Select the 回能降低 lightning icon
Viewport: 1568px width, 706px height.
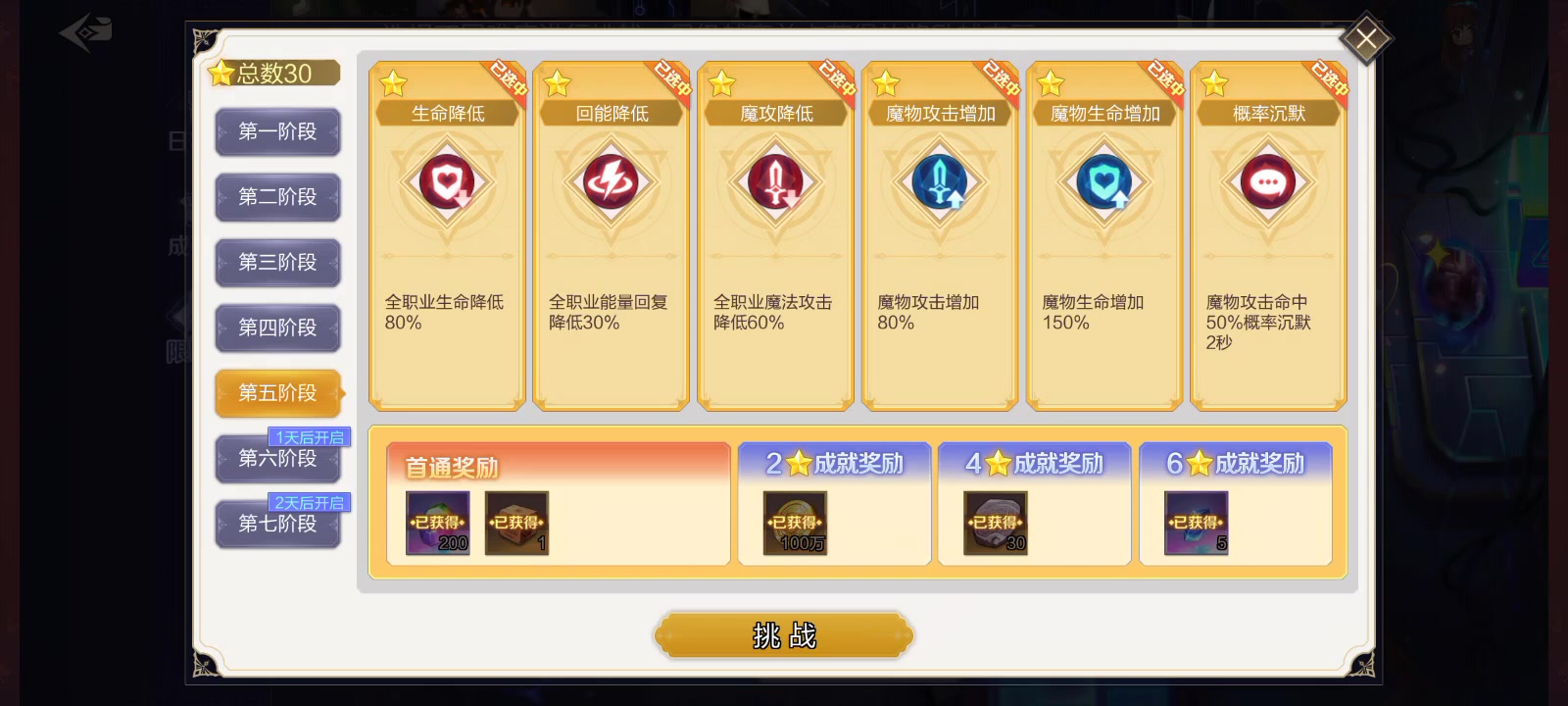point(611,182)
